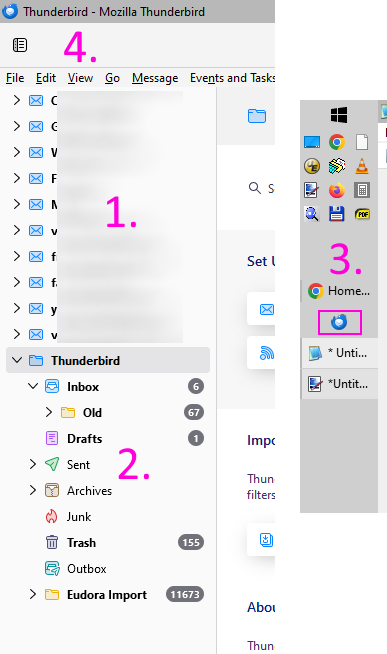Click the blank document quick launch icon
This screenshot has height=654, width=387.
pyautogui.click(x=362, y=142)
